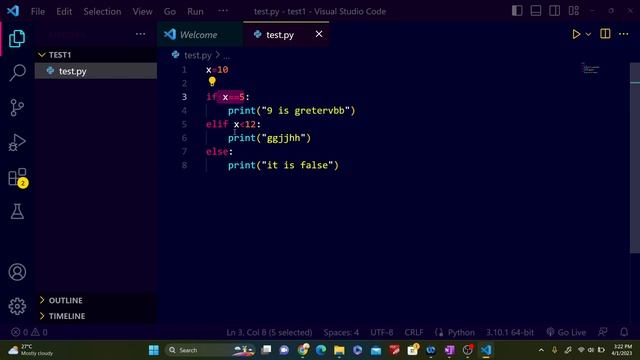Open File Explorer from taskbar
This screenshot has width=640, height=360.
click(x=339, y=350)
